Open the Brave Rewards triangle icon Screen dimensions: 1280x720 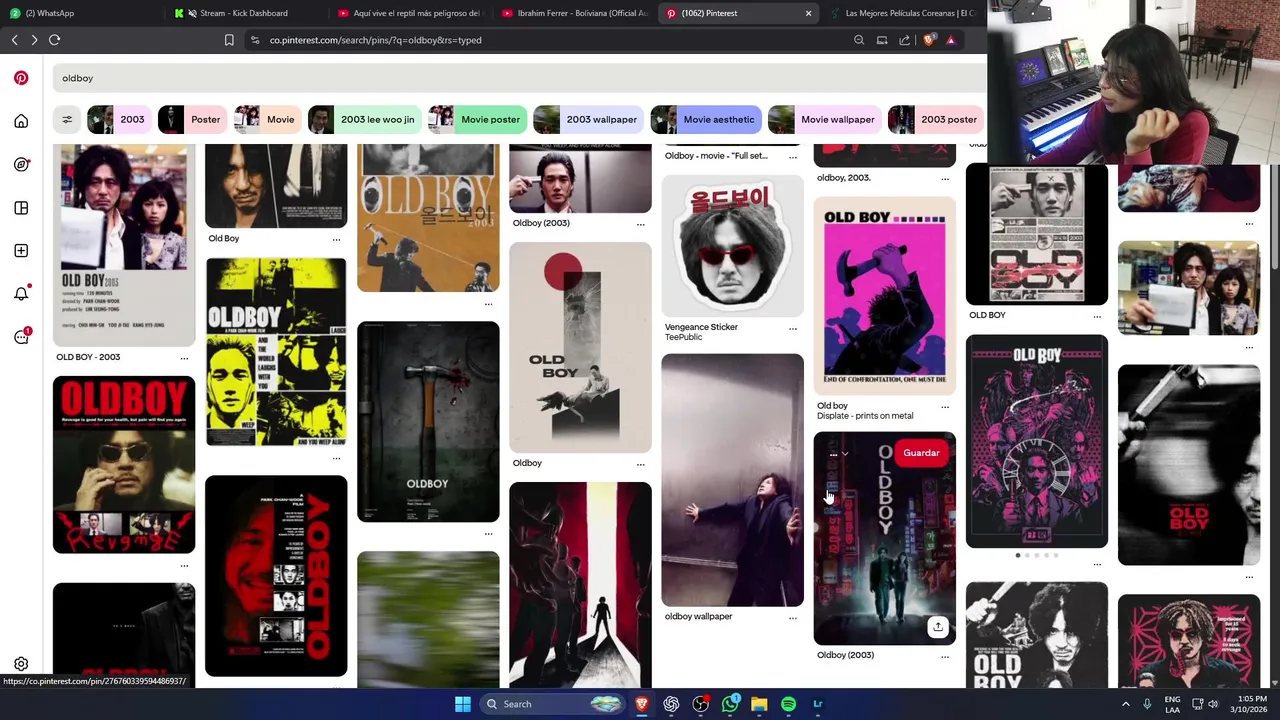(951, 40)
